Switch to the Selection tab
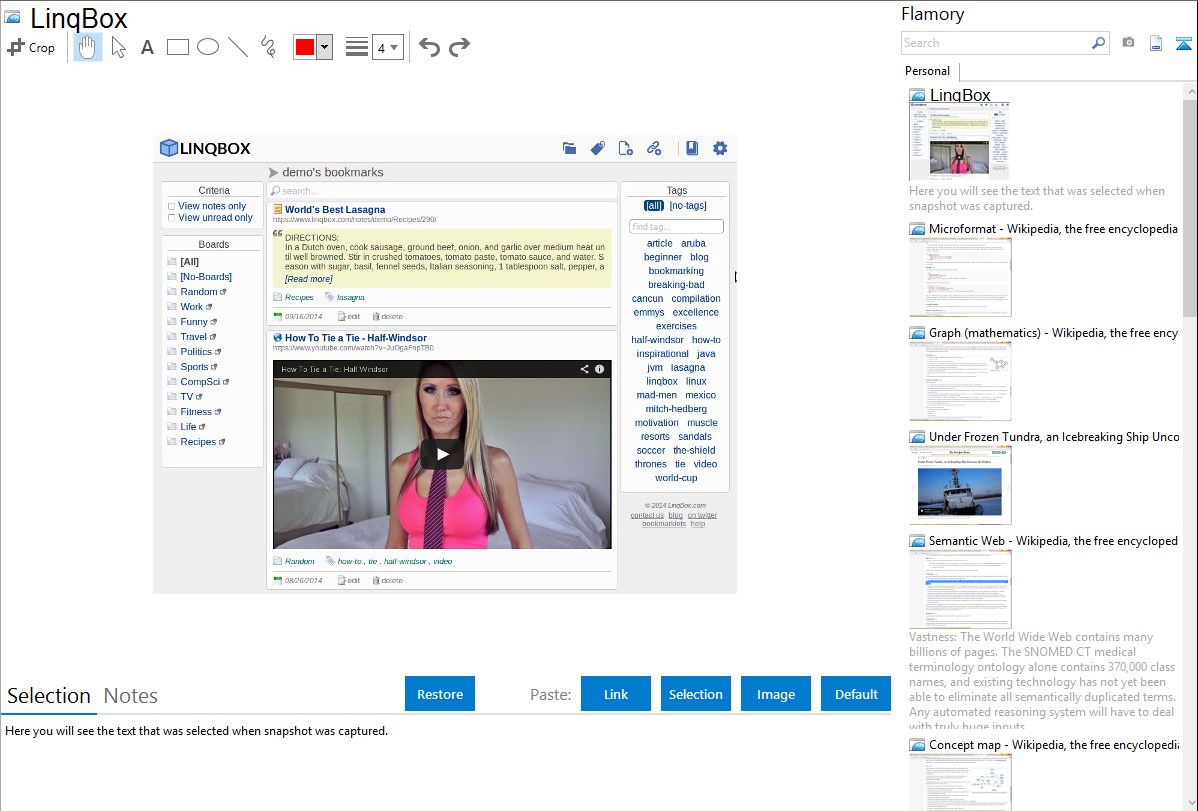Screen dimensions: 1198x811 click(x=49, y=696)
